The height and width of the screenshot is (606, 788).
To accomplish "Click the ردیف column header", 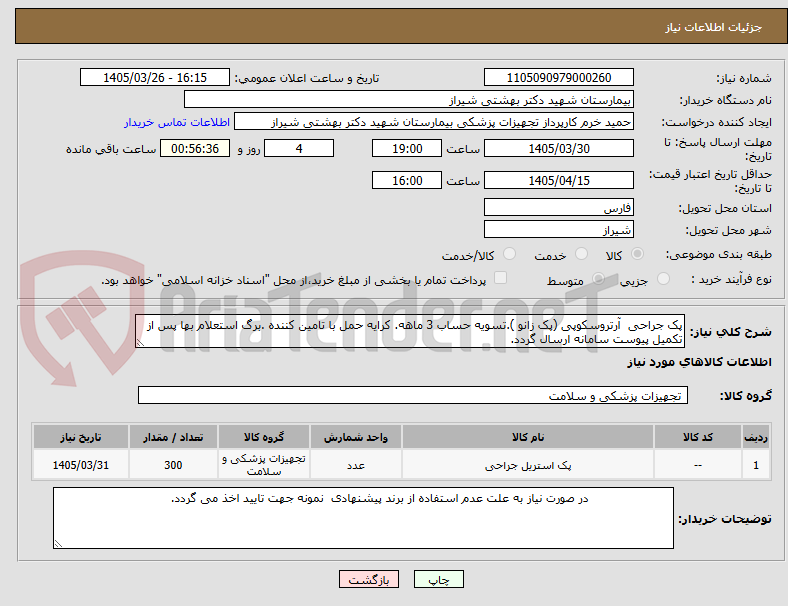I will click(x=755, y=437).
